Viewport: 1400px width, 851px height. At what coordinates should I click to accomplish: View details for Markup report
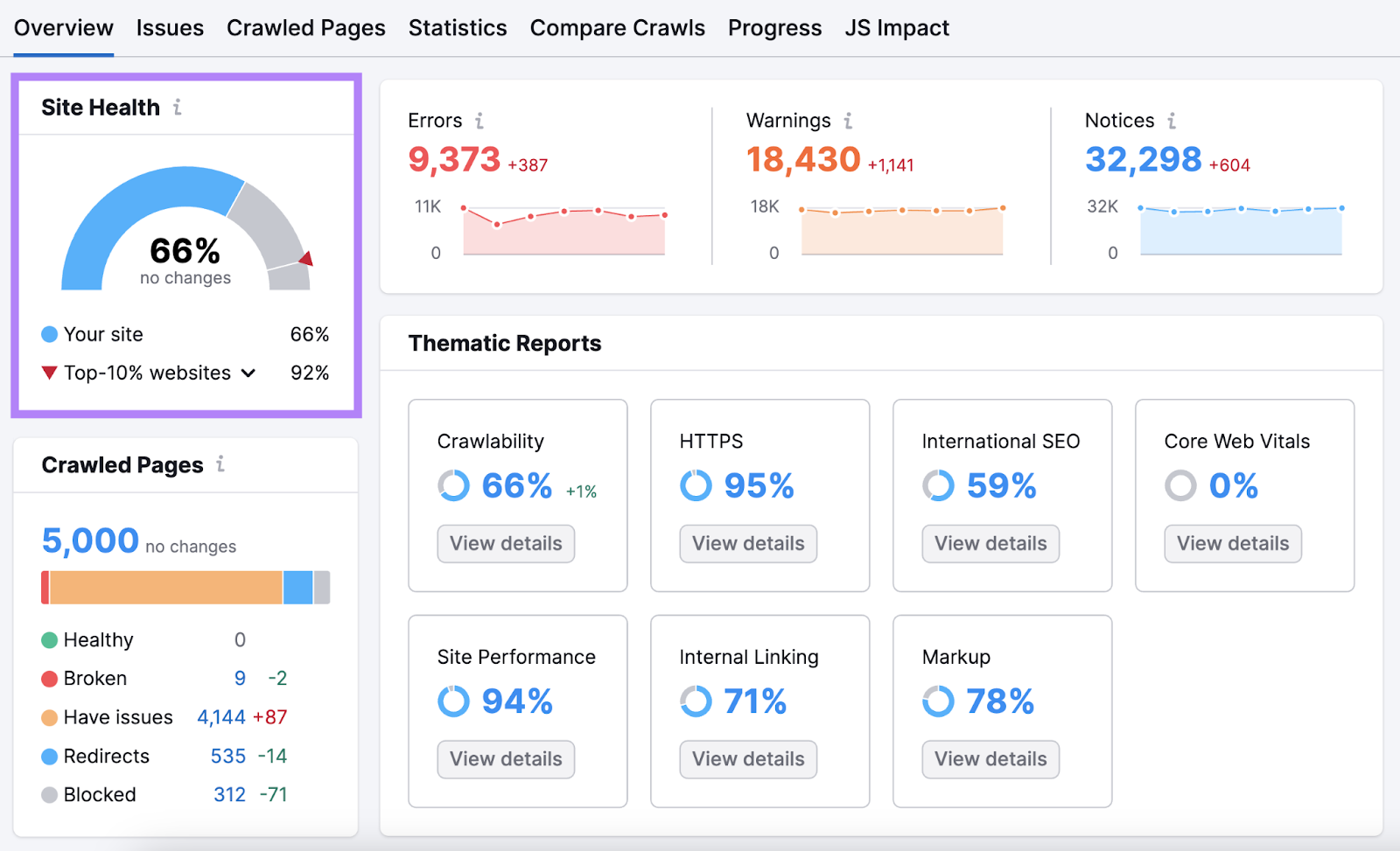point(990,759)
